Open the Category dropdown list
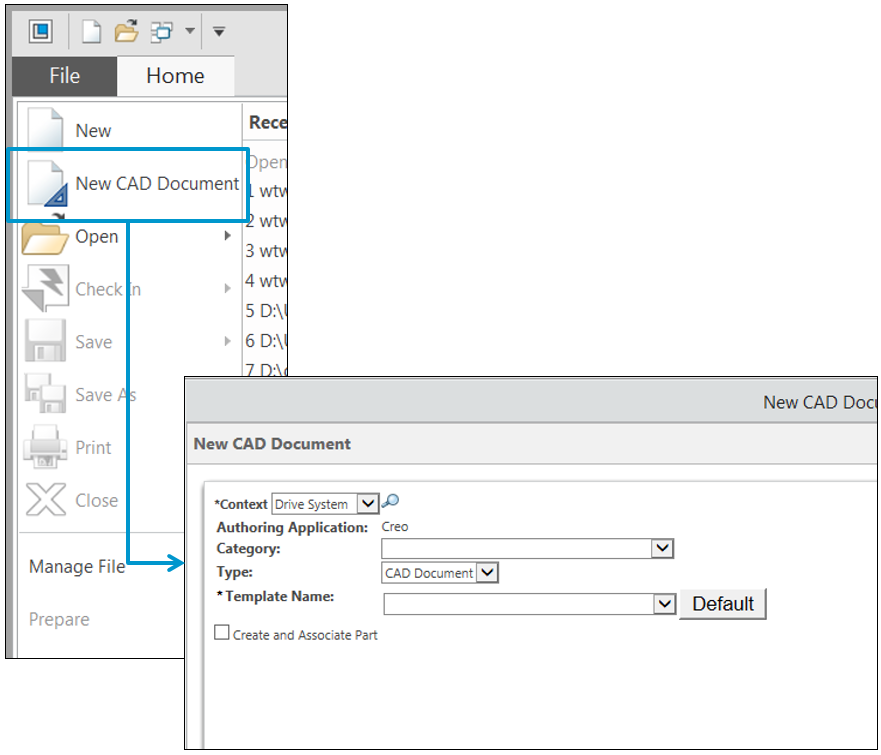881x755 pixels. coord(662,548)
